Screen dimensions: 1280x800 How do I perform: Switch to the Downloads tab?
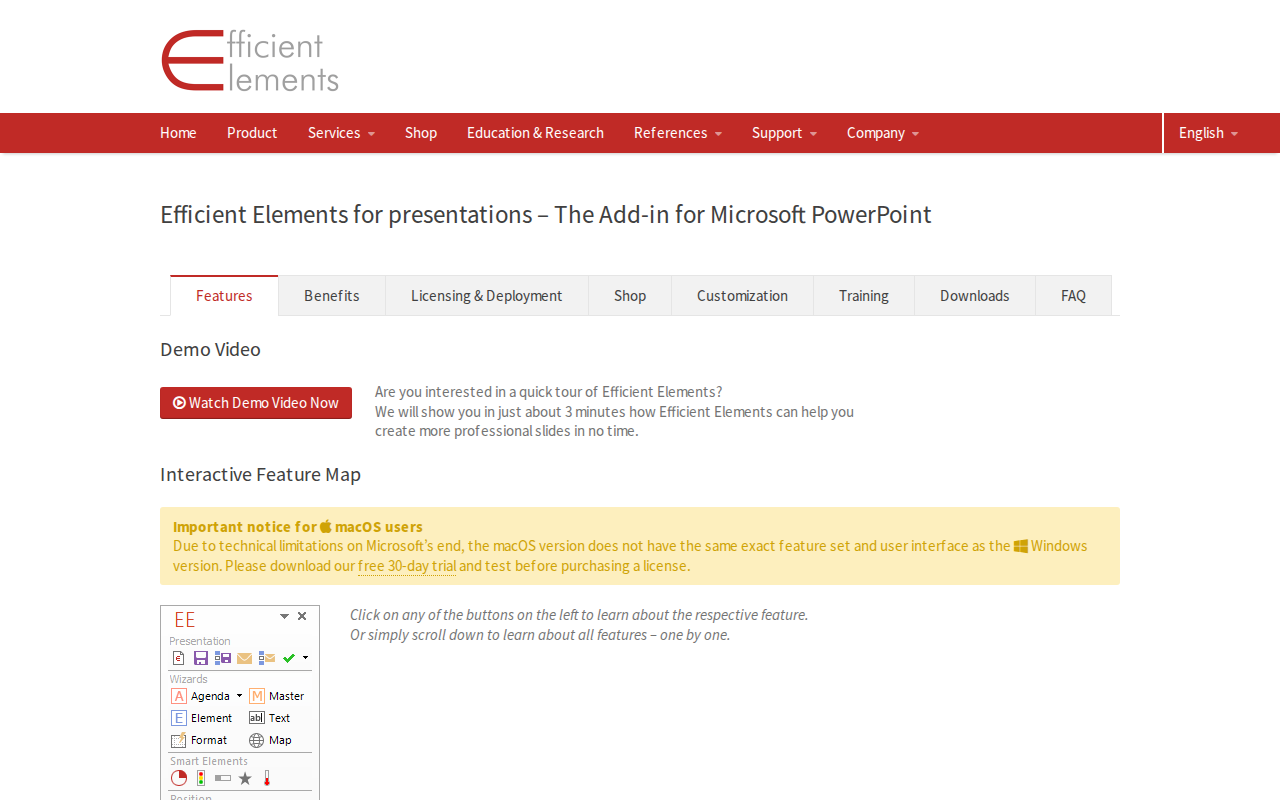975,296
